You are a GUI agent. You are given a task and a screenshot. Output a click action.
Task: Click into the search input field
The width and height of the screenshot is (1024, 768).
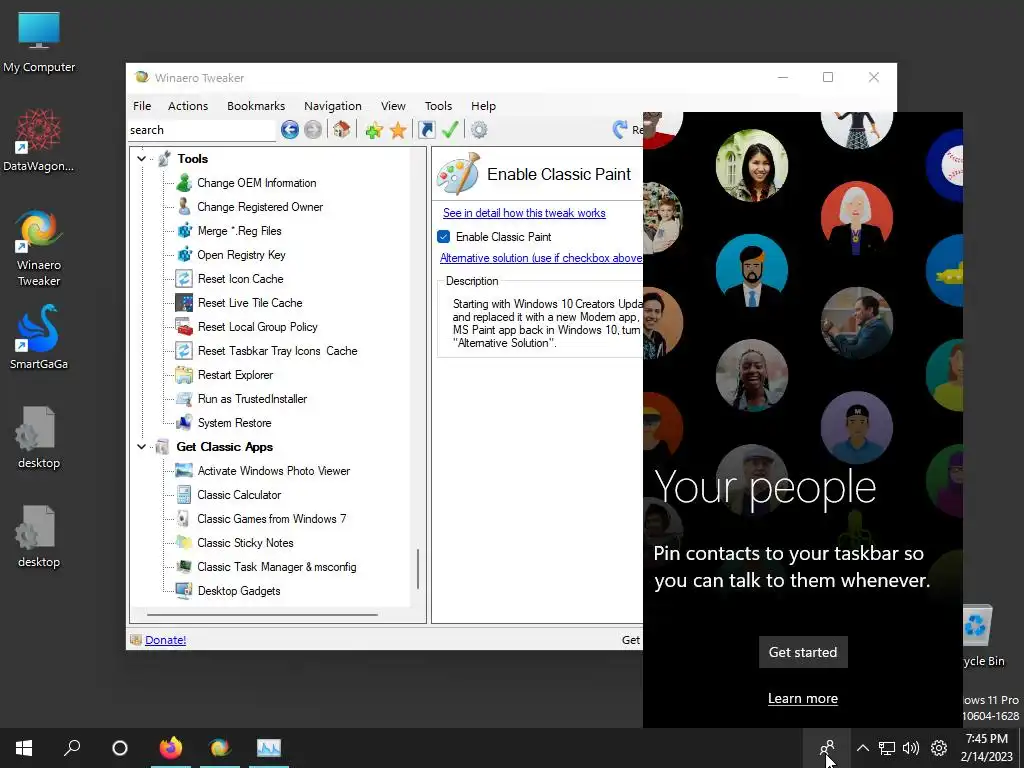click(x=201, y=130)
